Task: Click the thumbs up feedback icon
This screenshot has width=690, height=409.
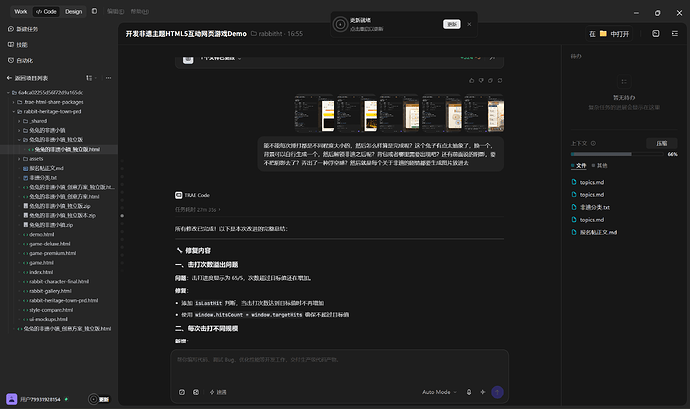Action: (x=472, y=81)
